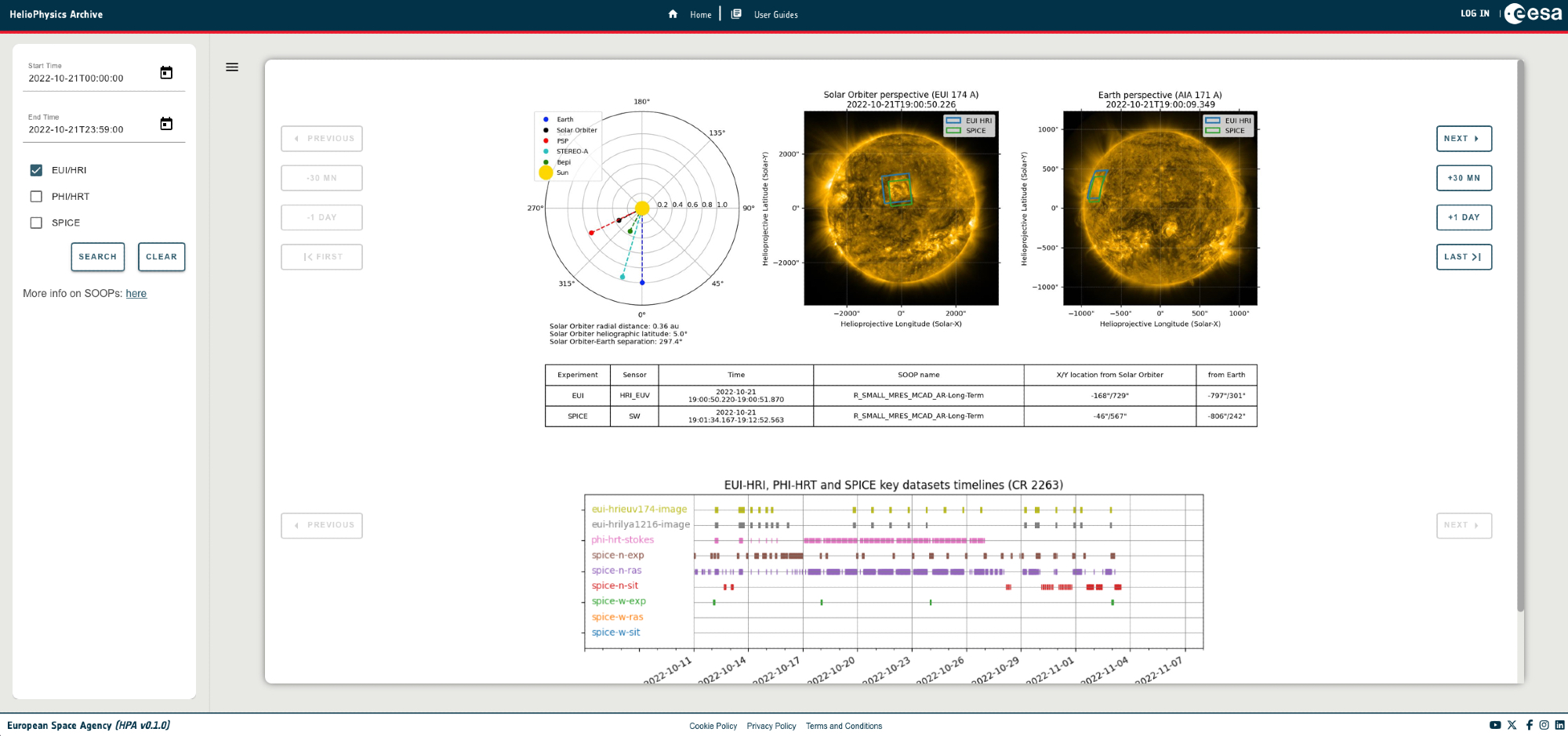Toggle the hamburger sidebar menu

tap(232, 67)
